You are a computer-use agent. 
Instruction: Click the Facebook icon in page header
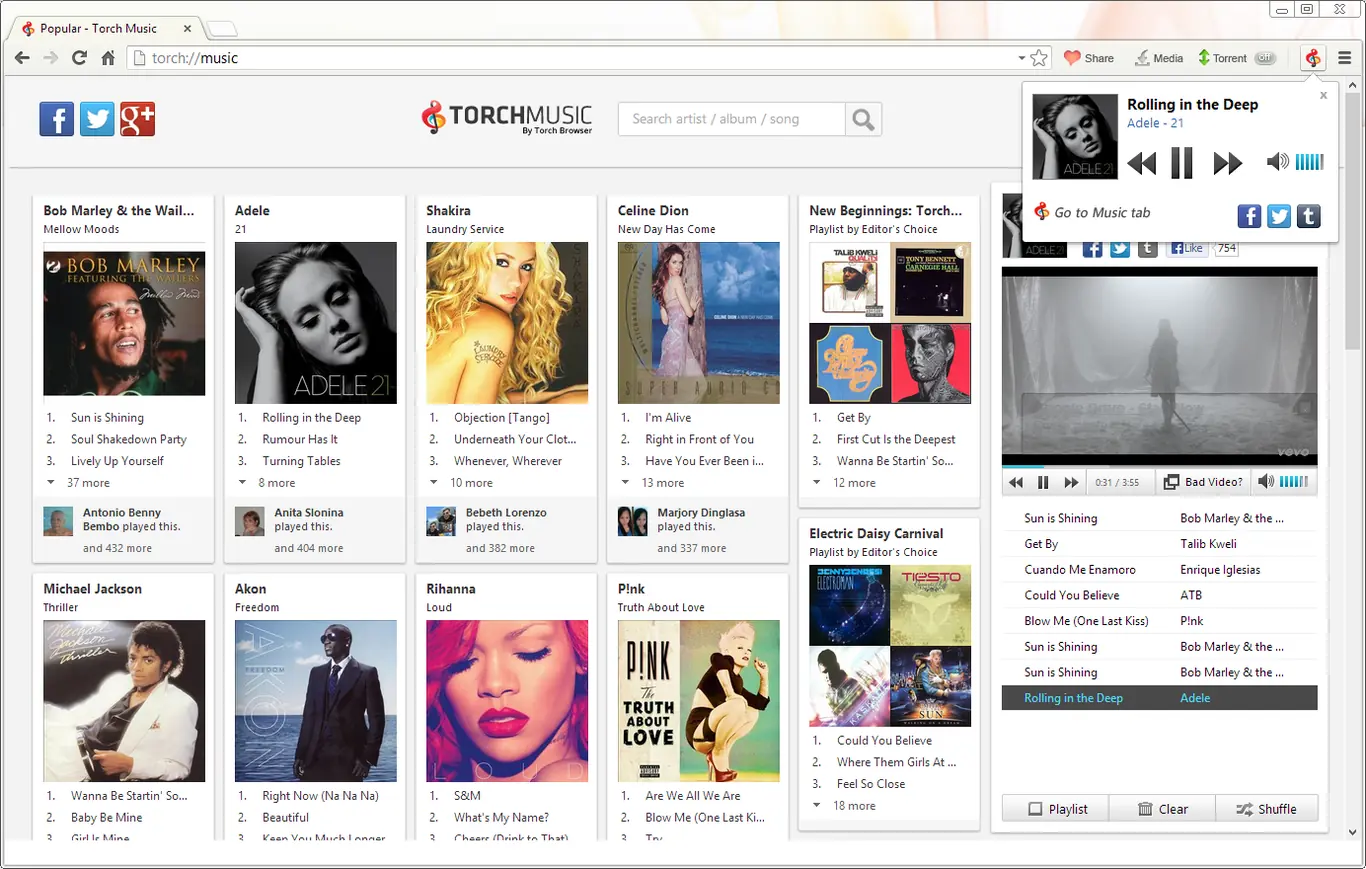click(x=56, y=119)
